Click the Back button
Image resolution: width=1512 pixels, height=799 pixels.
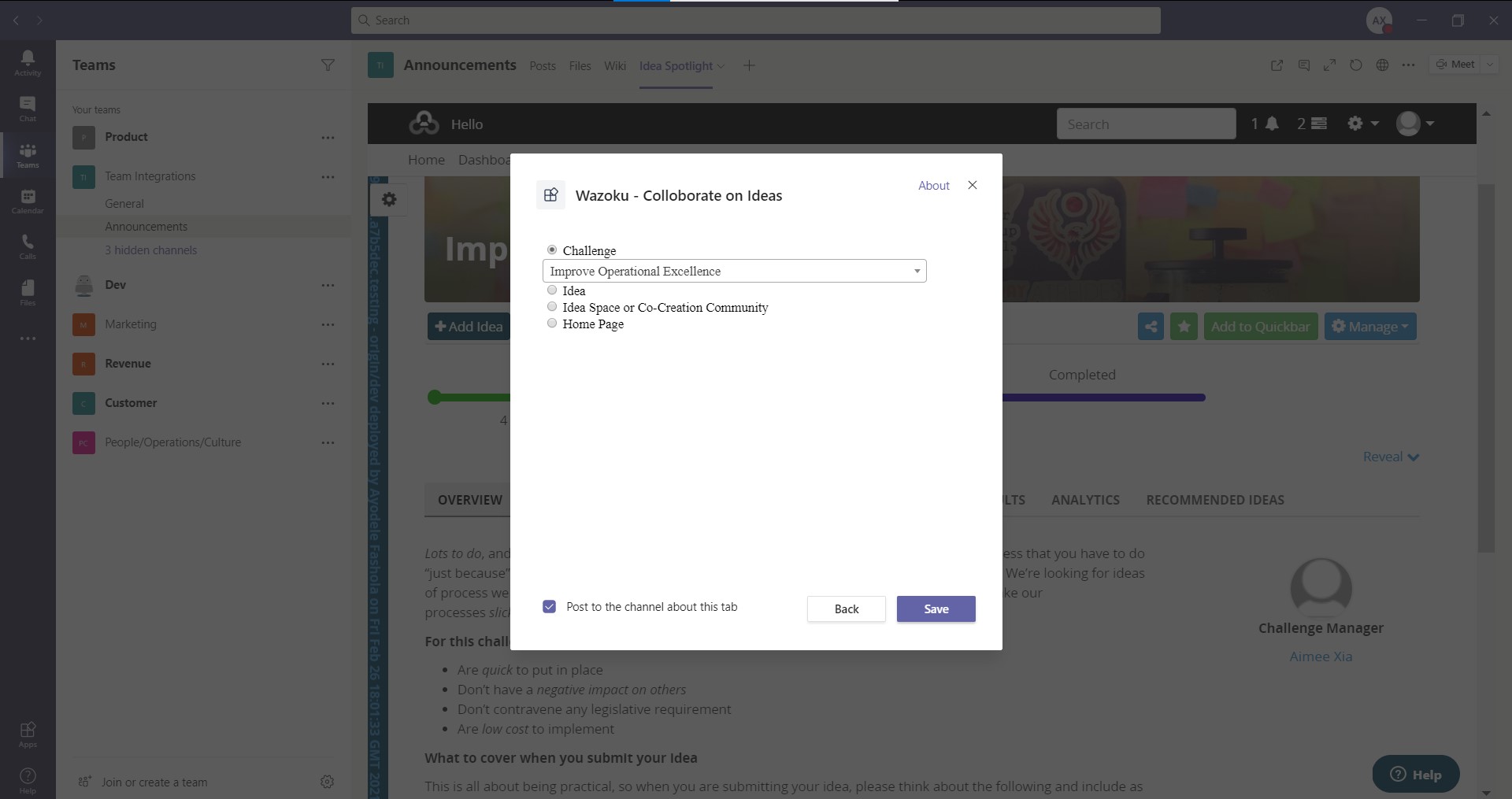point(847,608)
